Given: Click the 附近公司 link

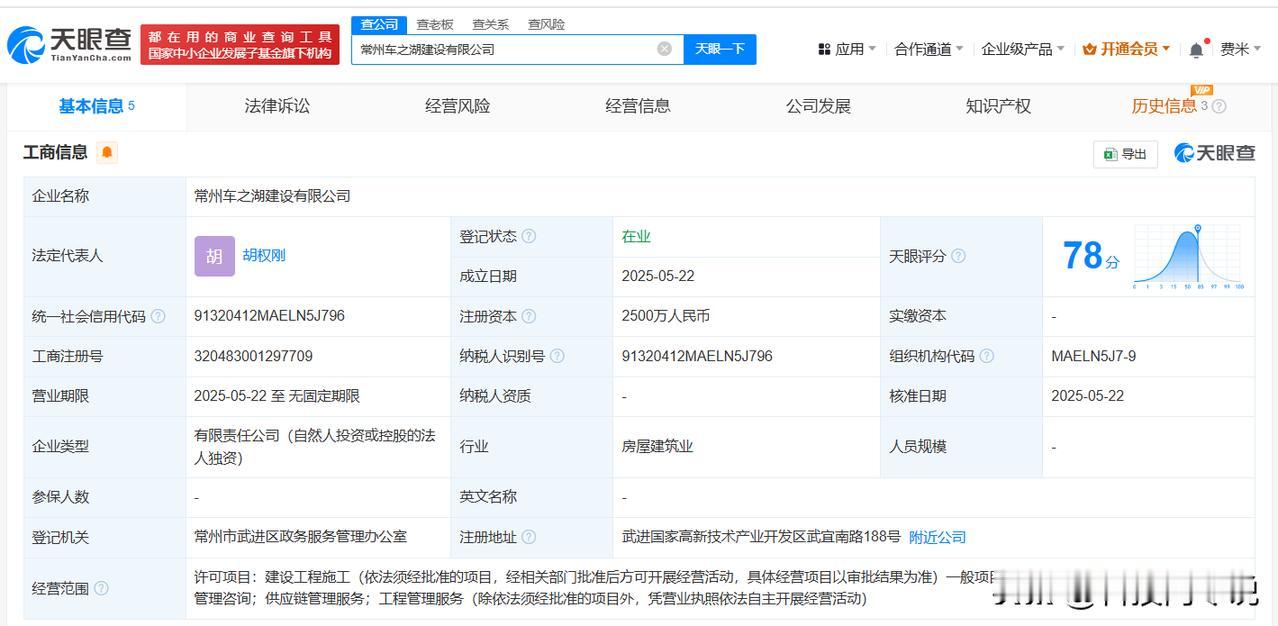Looking at the screenshot, I should pos(937,537).
